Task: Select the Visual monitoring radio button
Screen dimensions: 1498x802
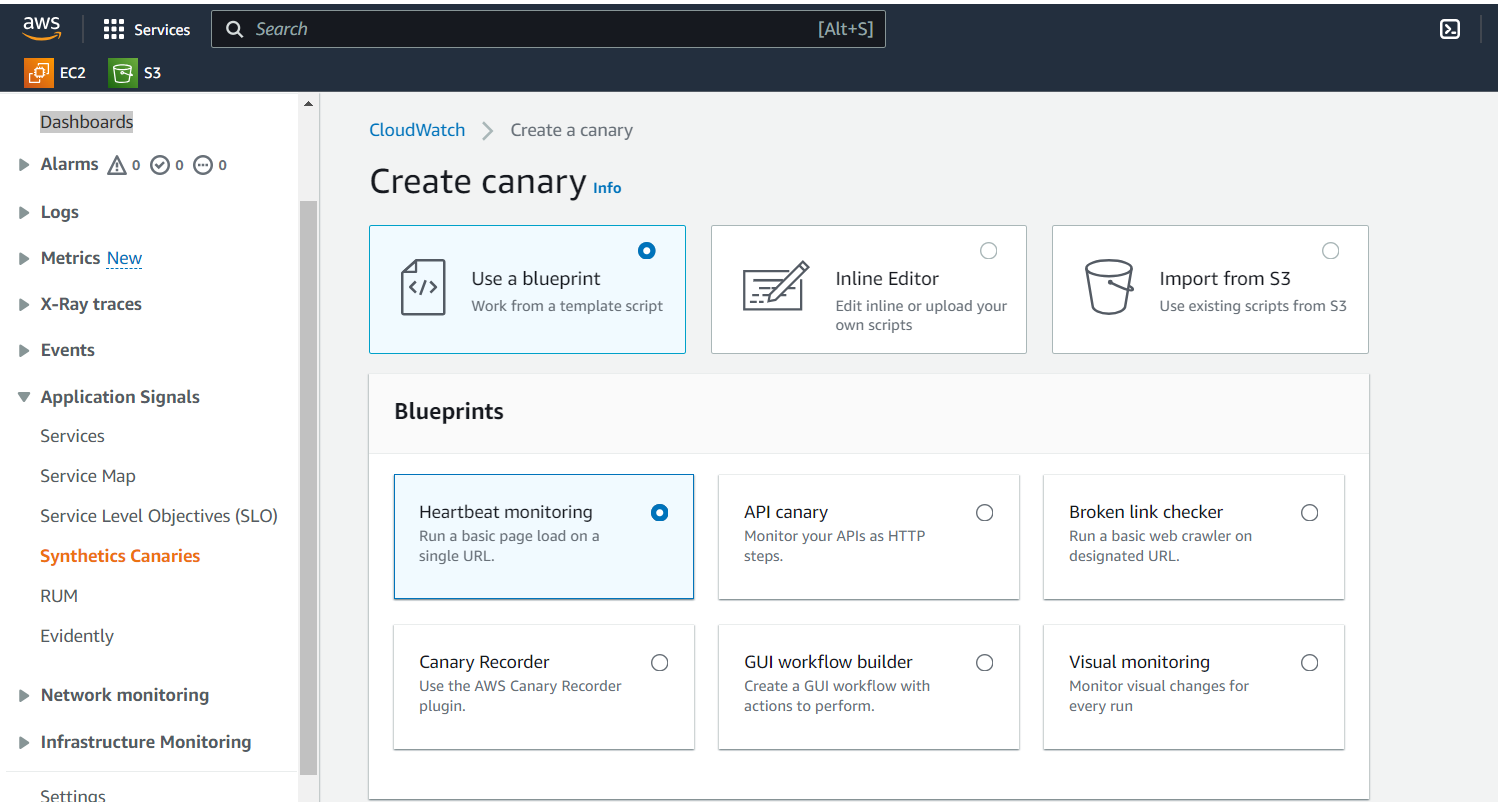Action: click(x=1310, y=663)
